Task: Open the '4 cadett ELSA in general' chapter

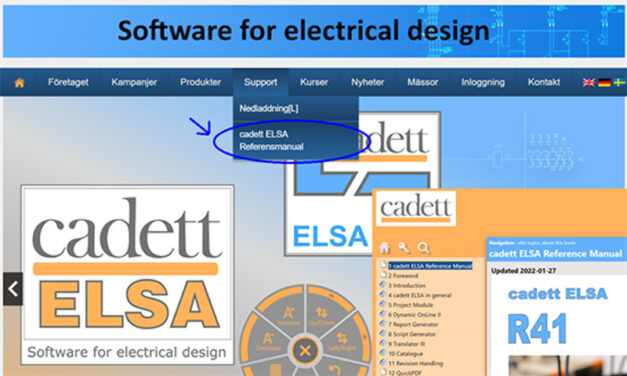Action: [419, 295]
